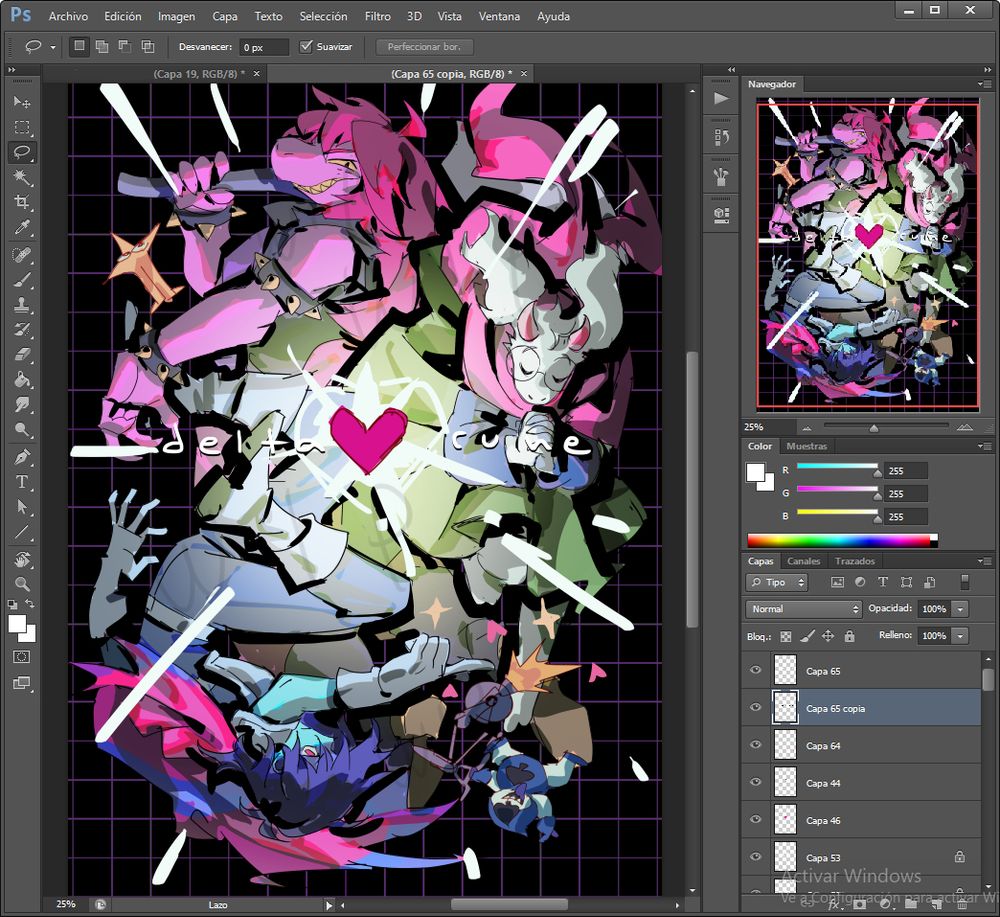The width and height of the screenshot is (1000, 917).
Task: Choose Intersect with selection mode
Action: point(148,46)
